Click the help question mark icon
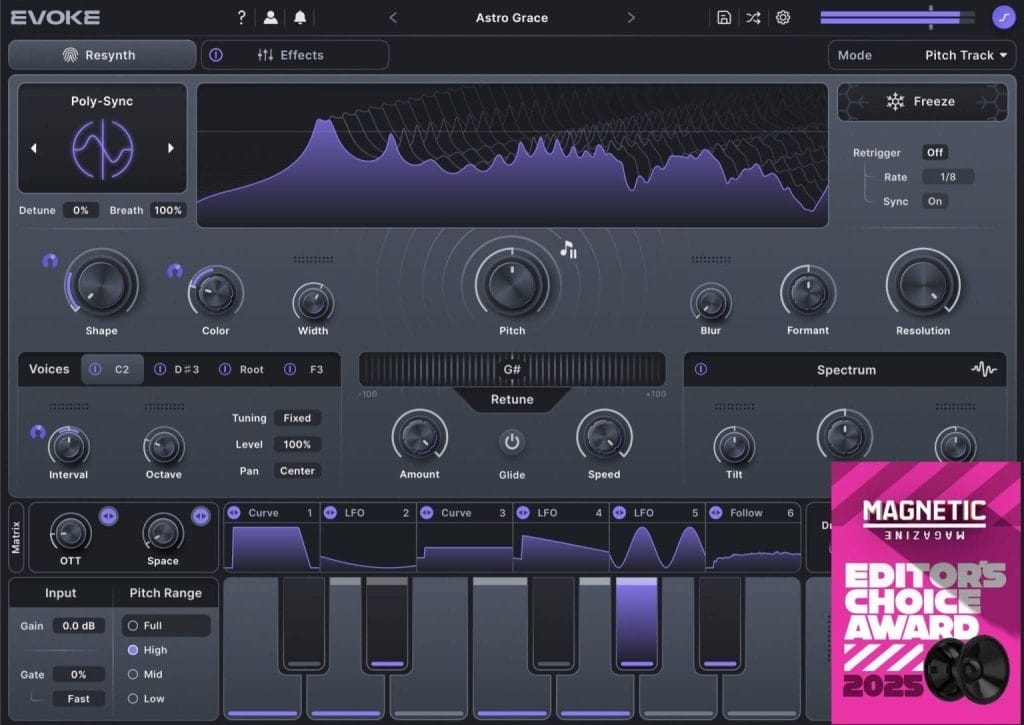Screen dimensions: 1024x725 (x=241, y=17)
